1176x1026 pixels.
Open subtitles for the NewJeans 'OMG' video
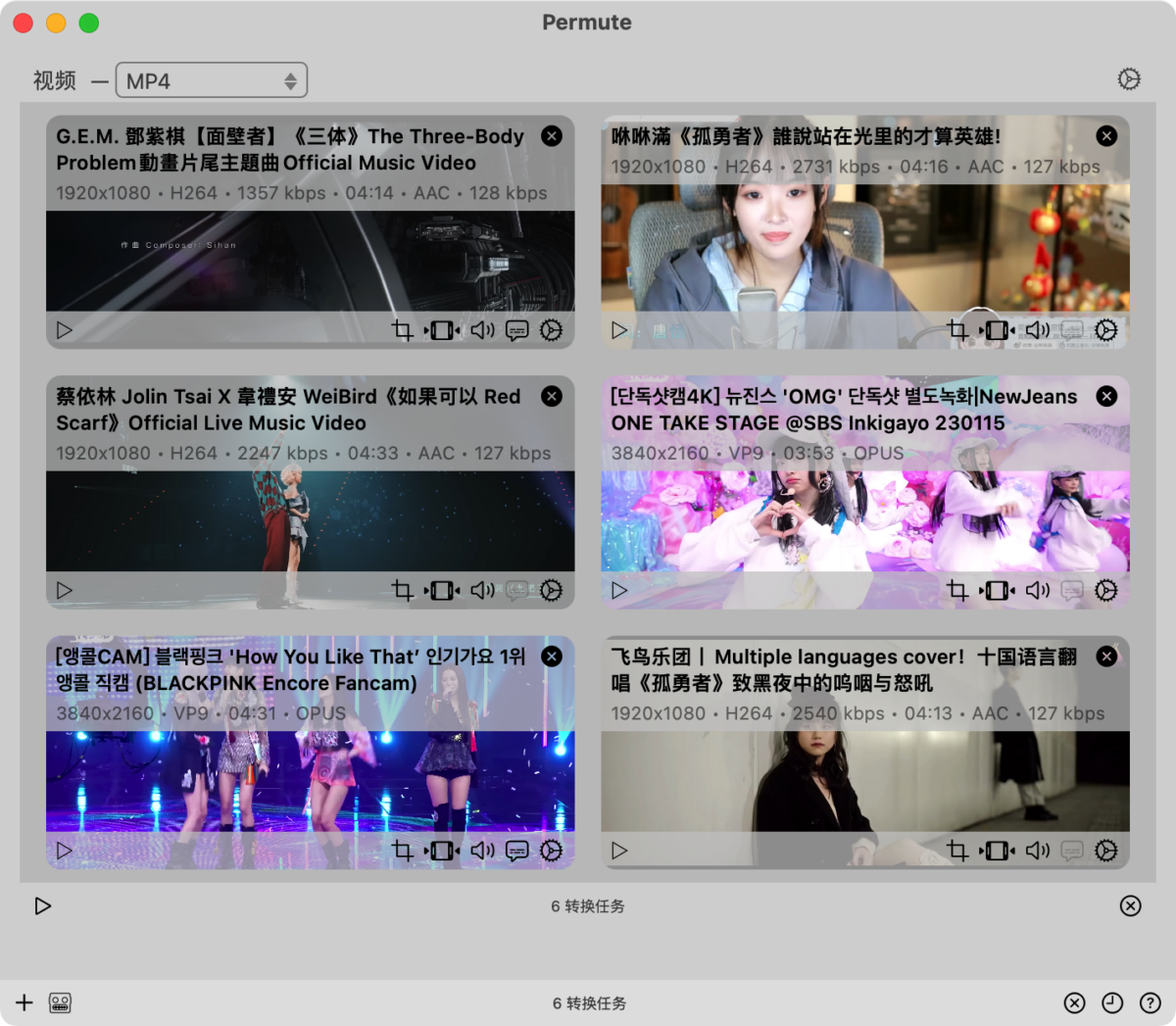pos(1072,590)
